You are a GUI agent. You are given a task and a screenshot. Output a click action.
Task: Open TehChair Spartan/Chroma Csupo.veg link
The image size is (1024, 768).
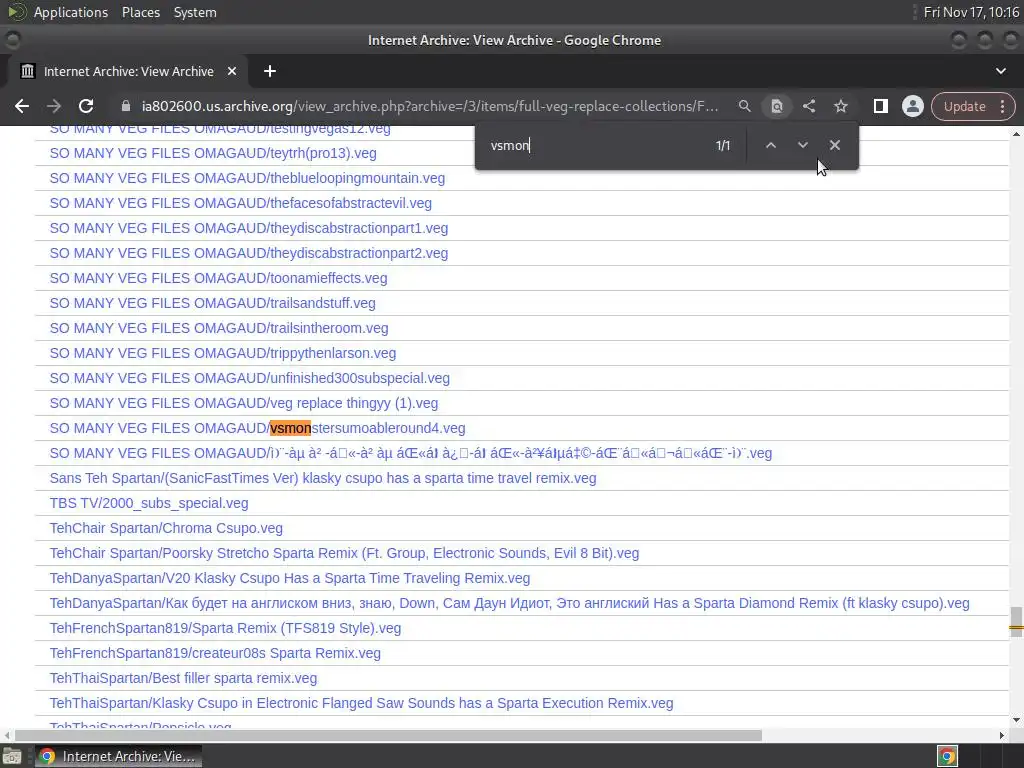[166, 528]
